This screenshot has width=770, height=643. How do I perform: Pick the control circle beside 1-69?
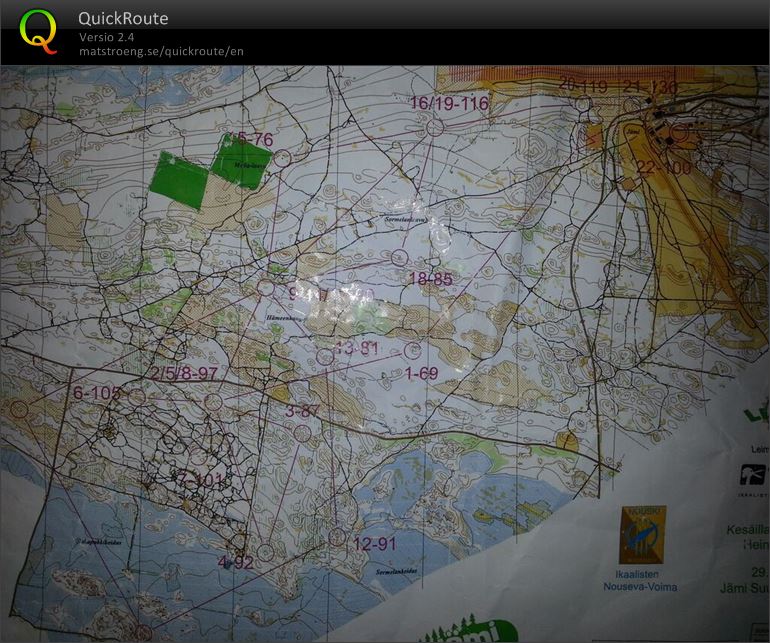pos(413,350)
